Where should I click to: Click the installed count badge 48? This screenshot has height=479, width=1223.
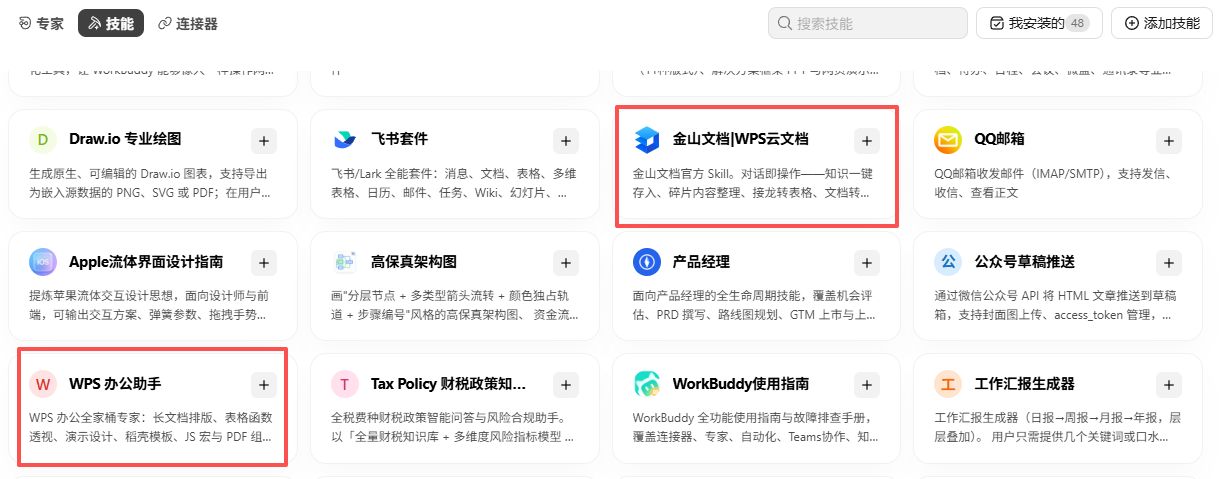(x=1077, y=23)
